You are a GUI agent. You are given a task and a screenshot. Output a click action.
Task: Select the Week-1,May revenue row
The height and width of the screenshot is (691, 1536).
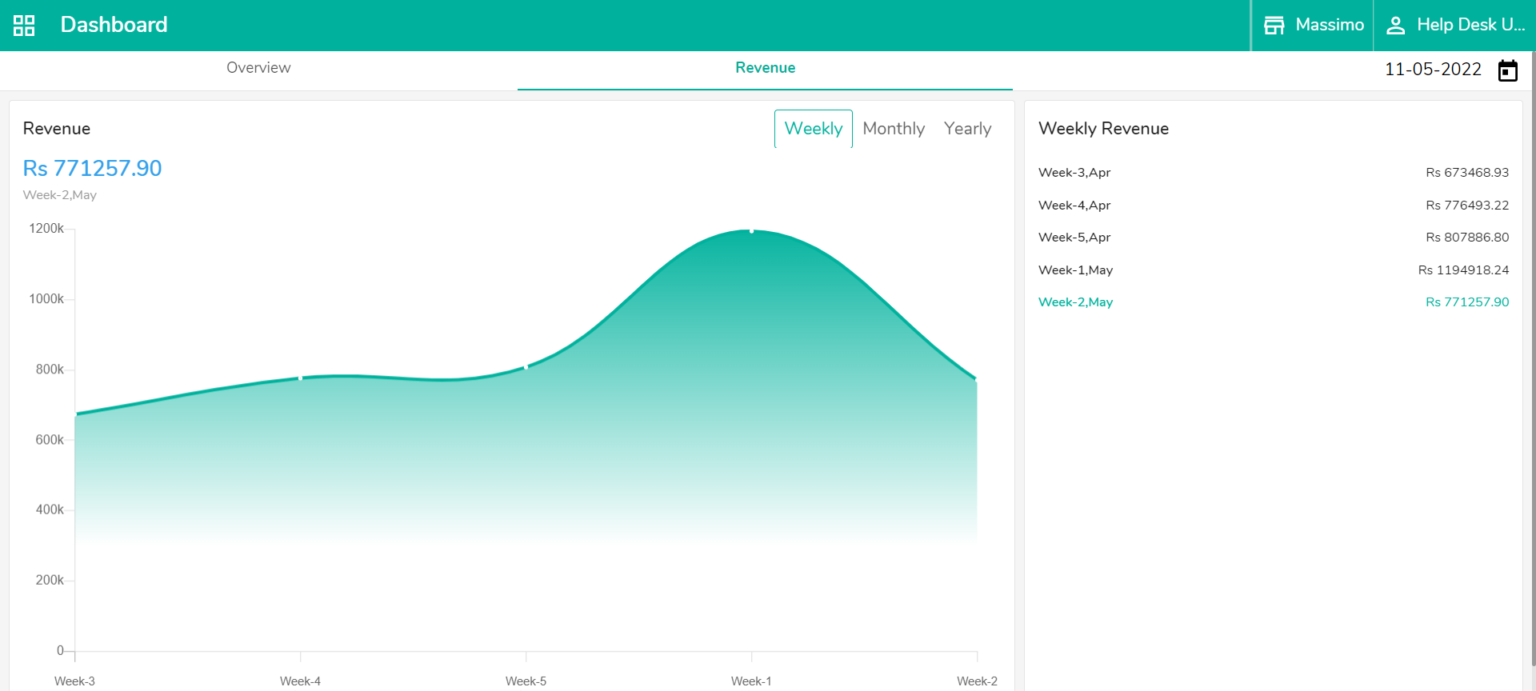1273,270
